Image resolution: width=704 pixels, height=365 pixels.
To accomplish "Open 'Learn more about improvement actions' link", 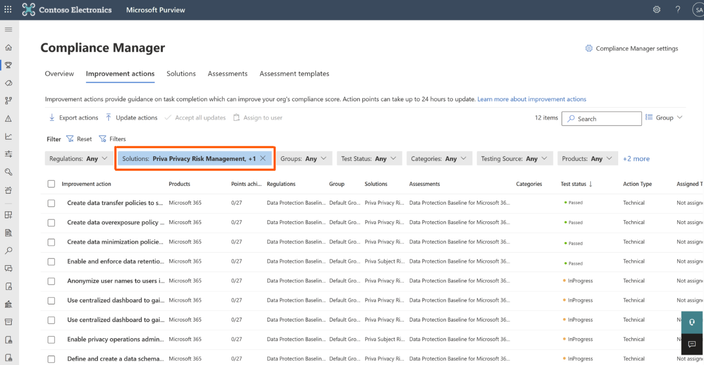I will [532, 99].
